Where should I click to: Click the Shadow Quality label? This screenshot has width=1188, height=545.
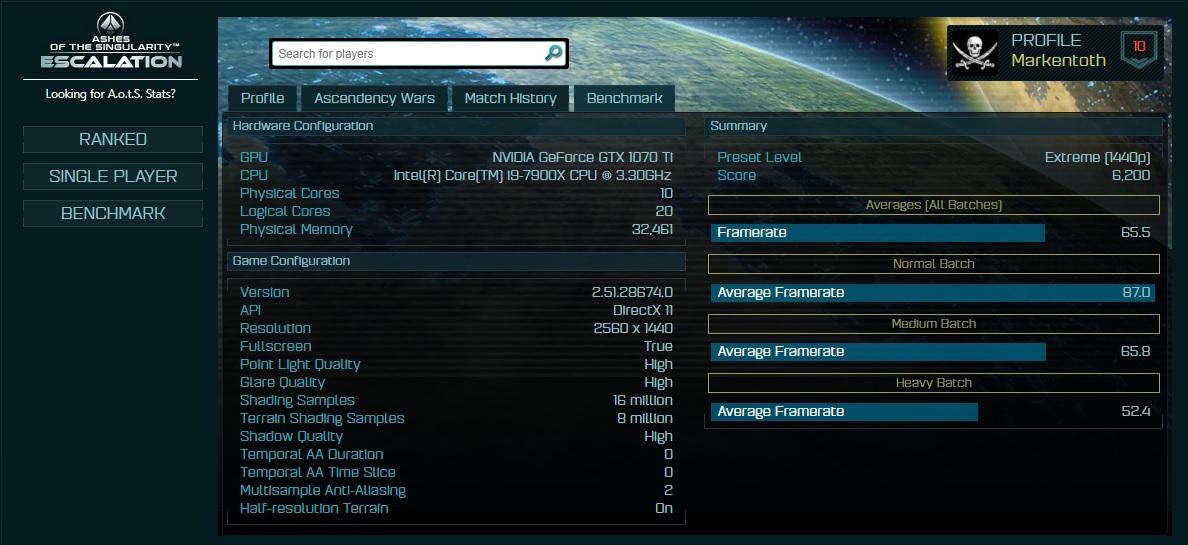point(291,437)
